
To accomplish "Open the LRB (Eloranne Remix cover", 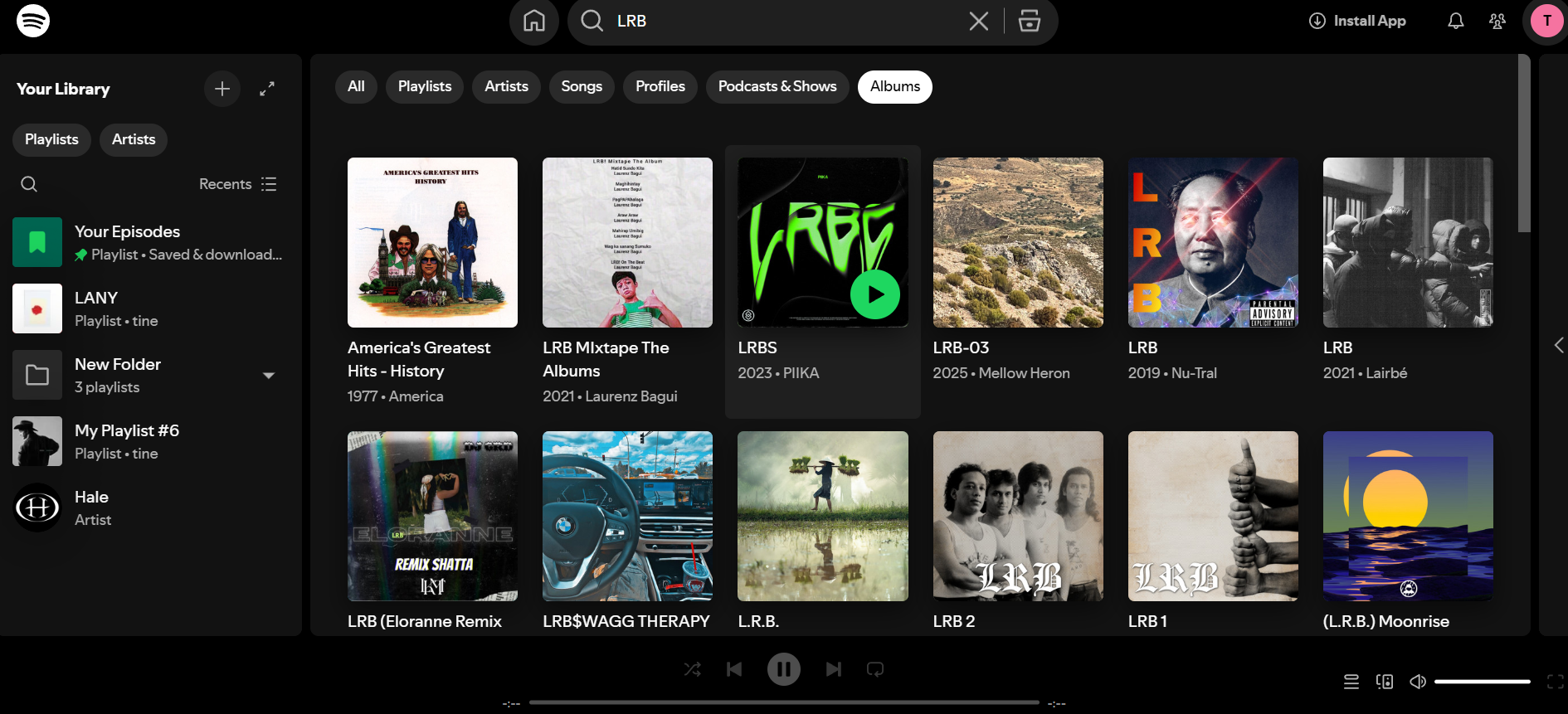I will pyautogui.click(x=432, y=516).
